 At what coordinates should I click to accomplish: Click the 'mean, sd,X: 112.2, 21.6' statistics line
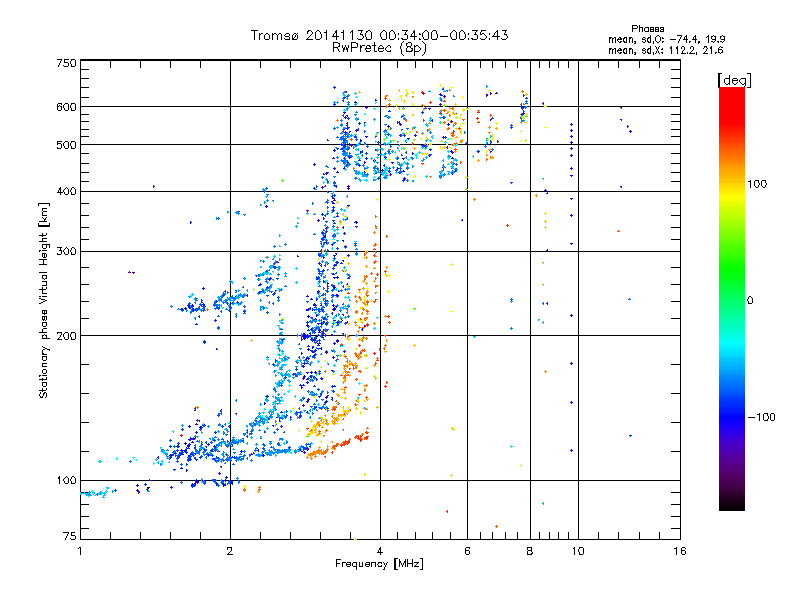pyautogui.click(x=665, y=50)
